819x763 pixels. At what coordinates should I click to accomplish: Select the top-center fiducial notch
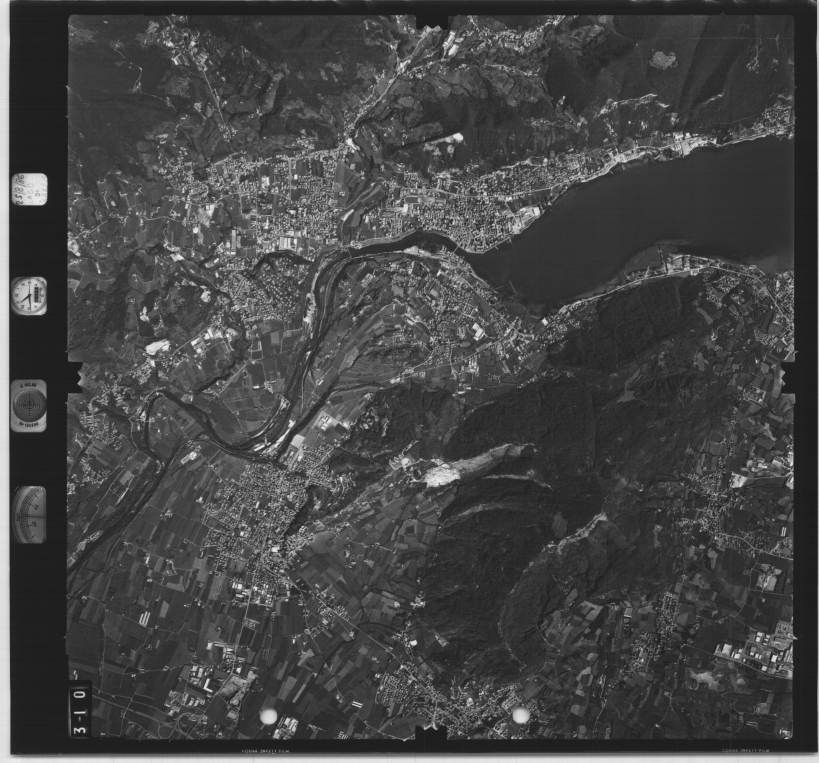pyautogui.click(x=432, y=21)
